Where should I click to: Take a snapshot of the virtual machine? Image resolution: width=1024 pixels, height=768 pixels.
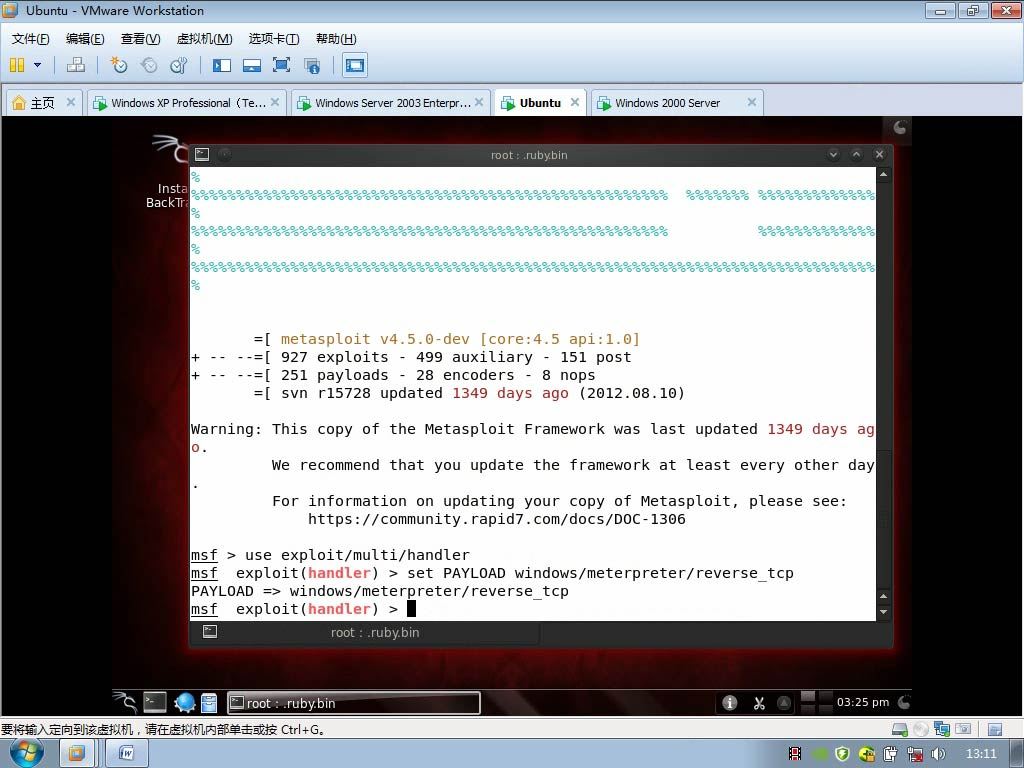point(118,65)
